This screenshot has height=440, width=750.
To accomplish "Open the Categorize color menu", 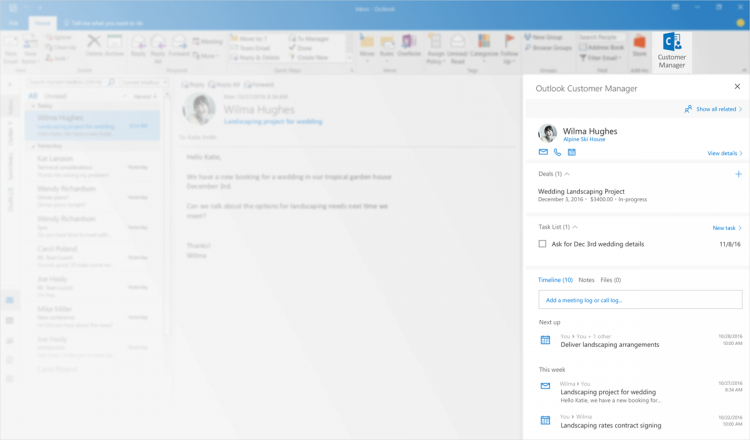I will [x=484, y=49].
